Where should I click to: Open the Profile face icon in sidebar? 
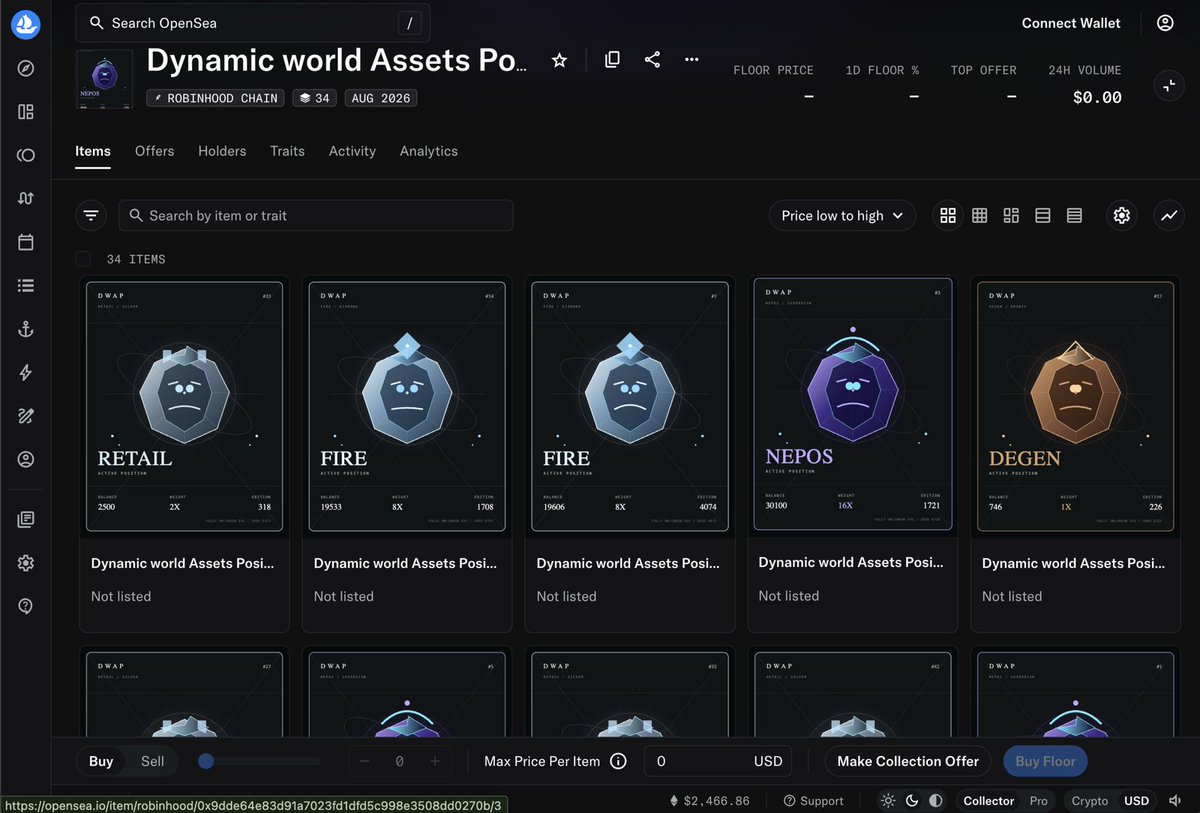[26, 459]
